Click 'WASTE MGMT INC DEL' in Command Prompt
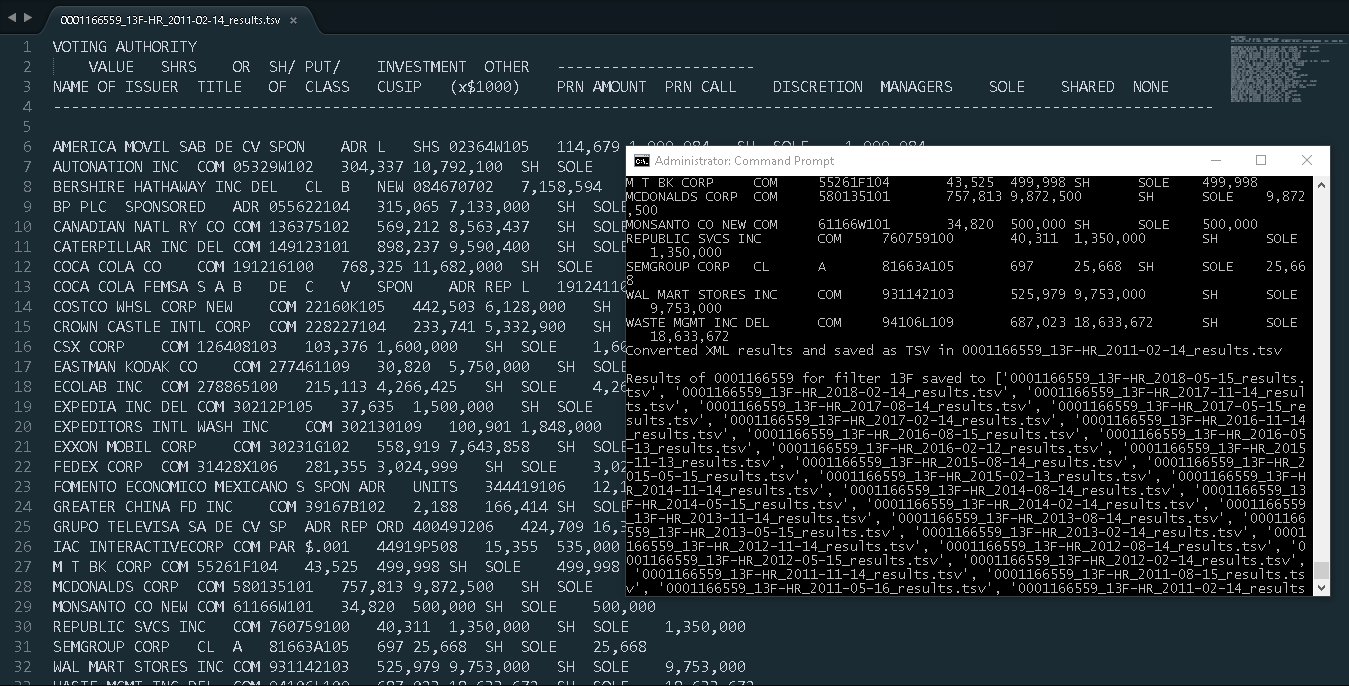1349x686 pixels. click(x=698, y=323)
